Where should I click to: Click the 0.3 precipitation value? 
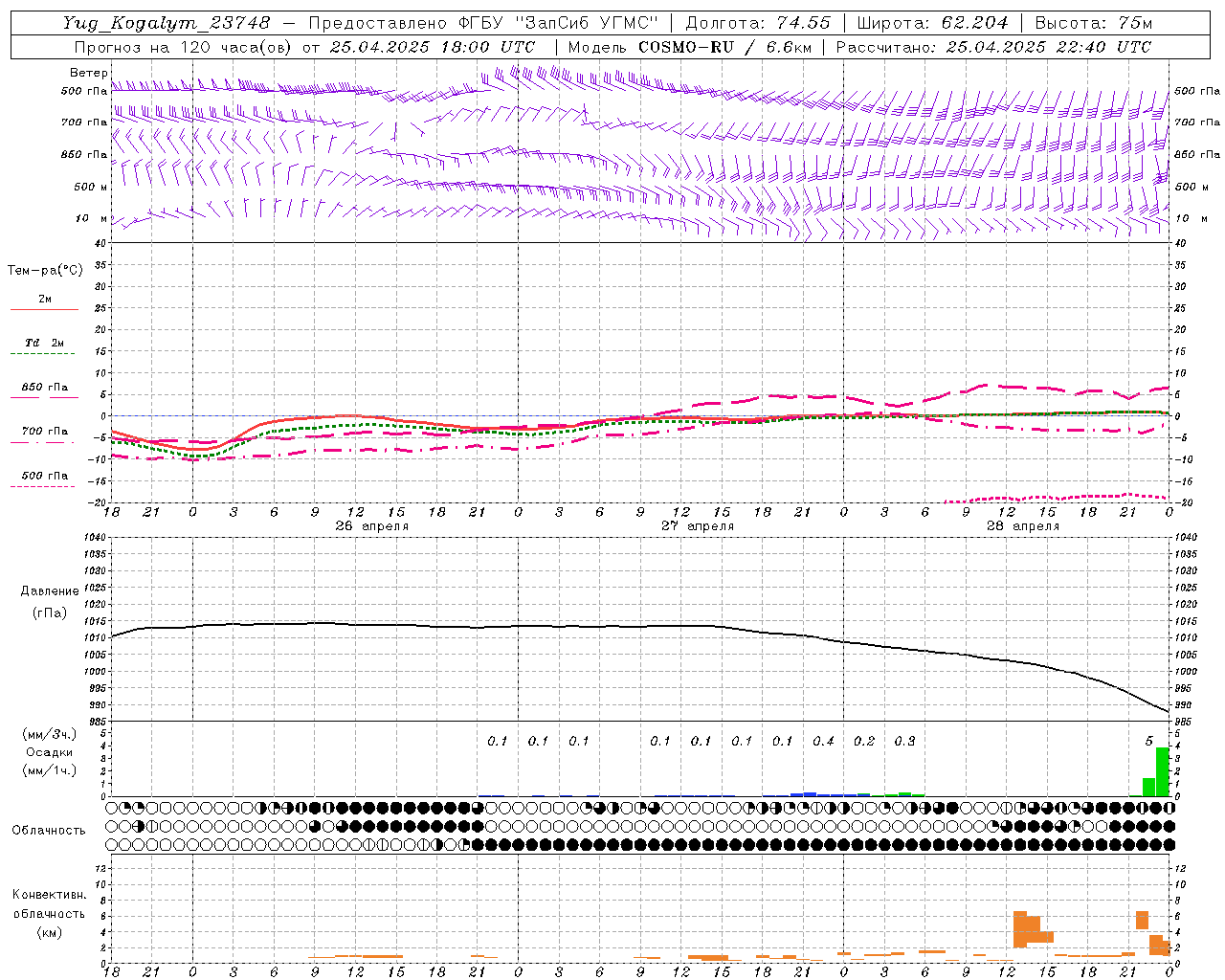click(x=904, y=742)
